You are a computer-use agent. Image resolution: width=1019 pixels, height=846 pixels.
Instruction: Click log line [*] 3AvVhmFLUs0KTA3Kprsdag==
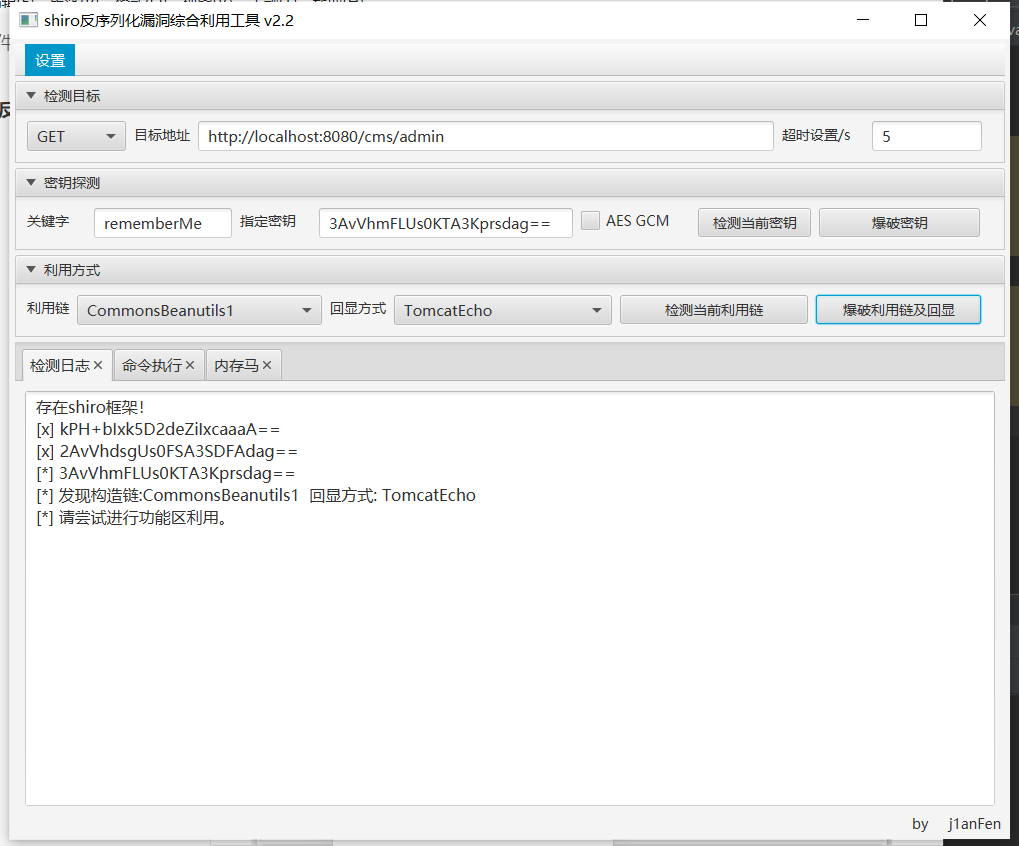coord(166,474)
